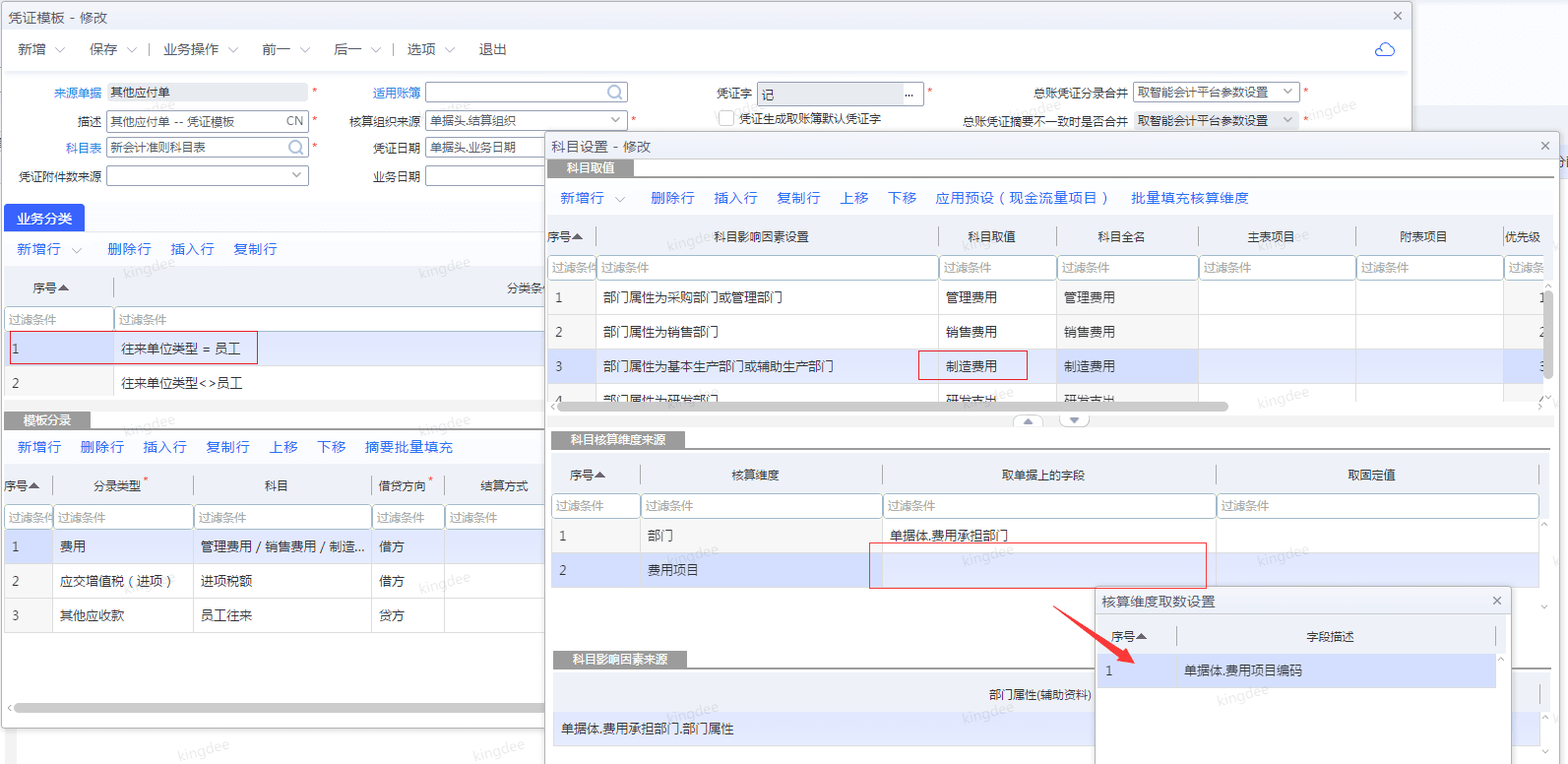
Task: Click 应用预设（现金流量项目）button
Action: [x=1022, y=198]
